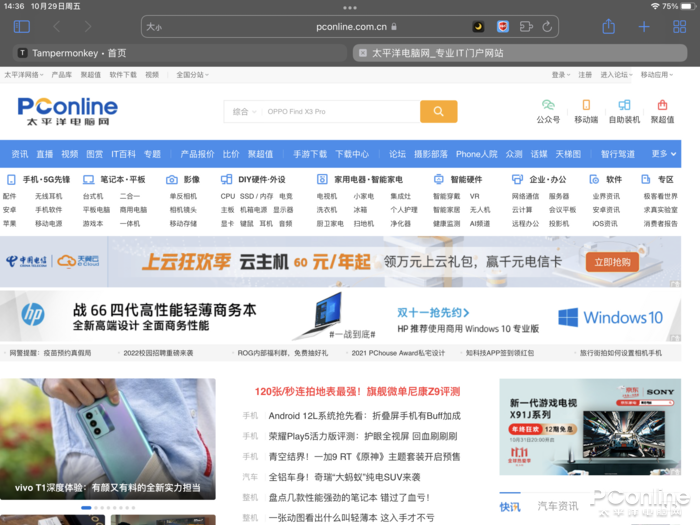Show the tab overview grid

[679, 27]
